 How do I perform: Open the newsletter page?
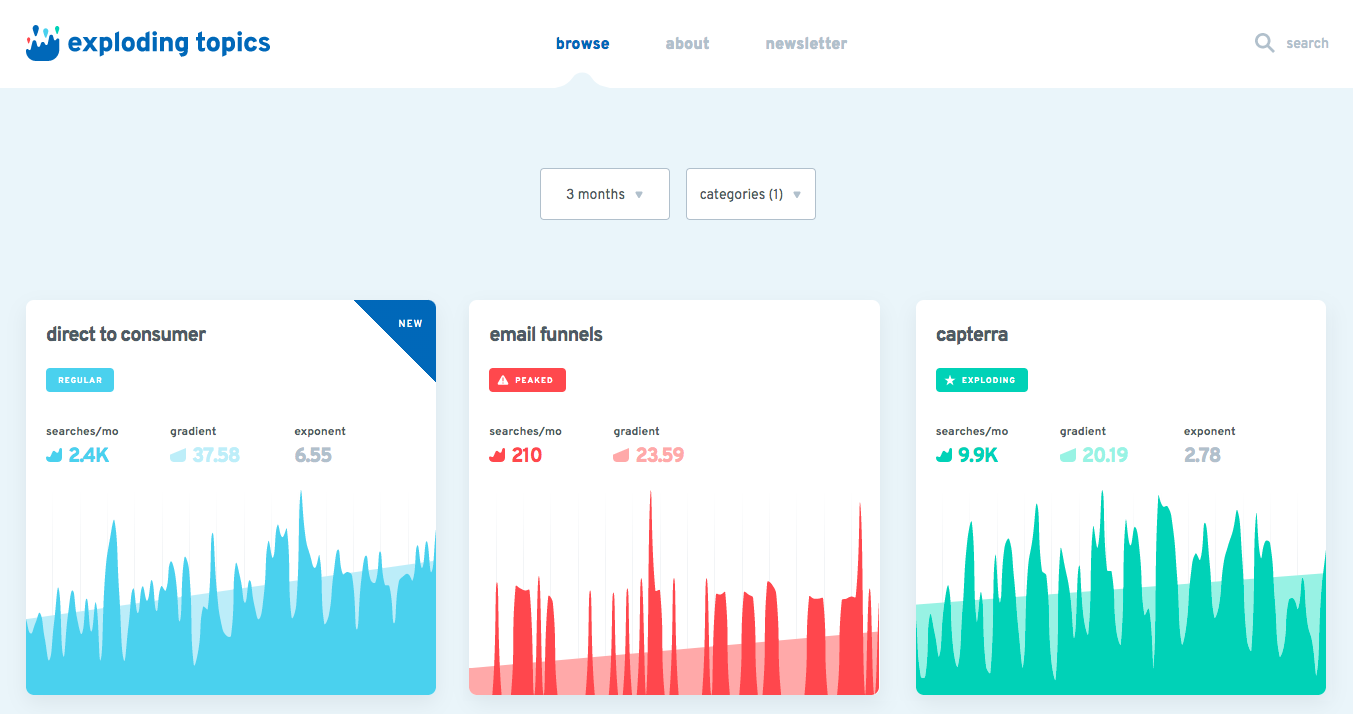click(x=806, y=44)
